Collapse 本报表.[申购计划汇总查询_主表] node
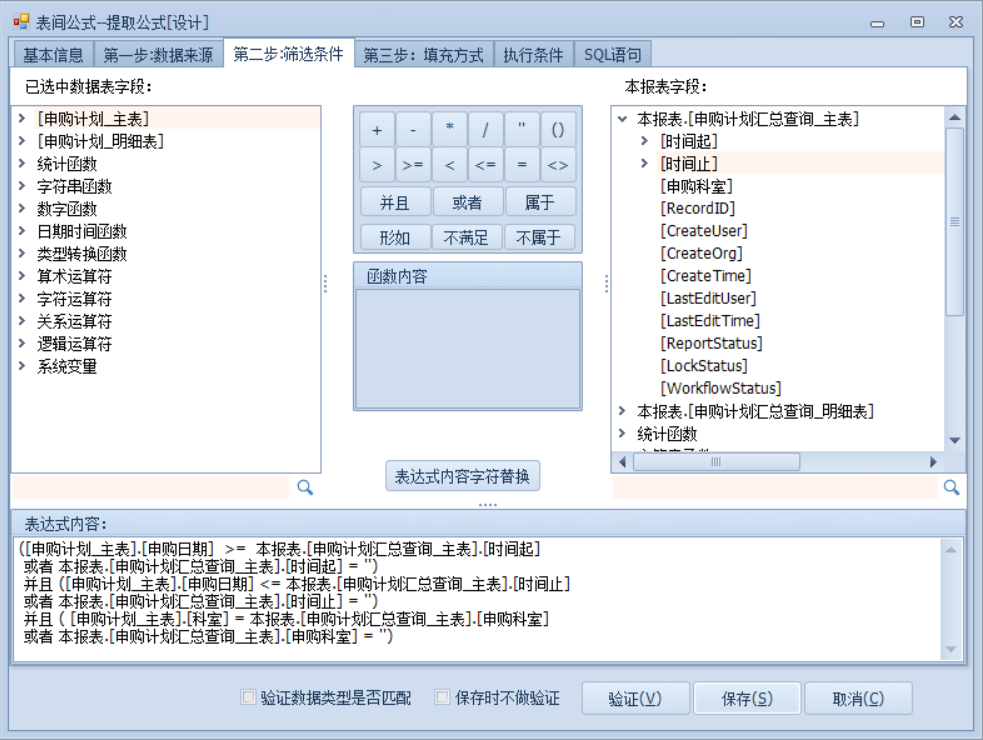983x740 pixels. pos(623,119)
